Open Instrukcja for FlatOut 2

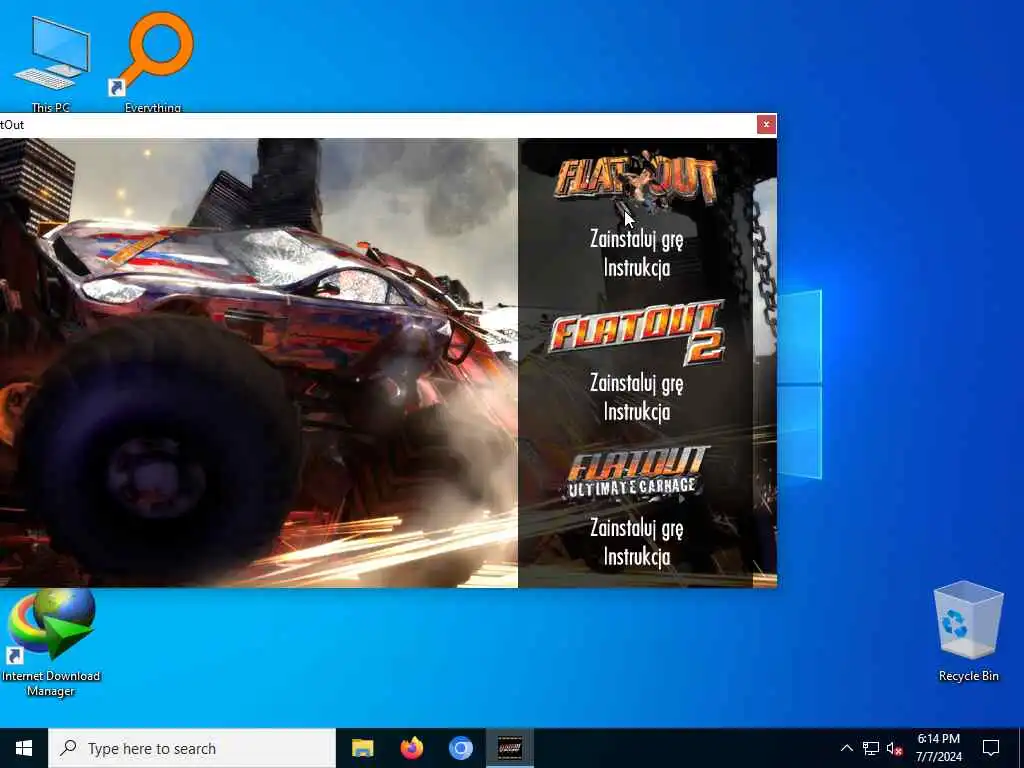coord(637,412)
